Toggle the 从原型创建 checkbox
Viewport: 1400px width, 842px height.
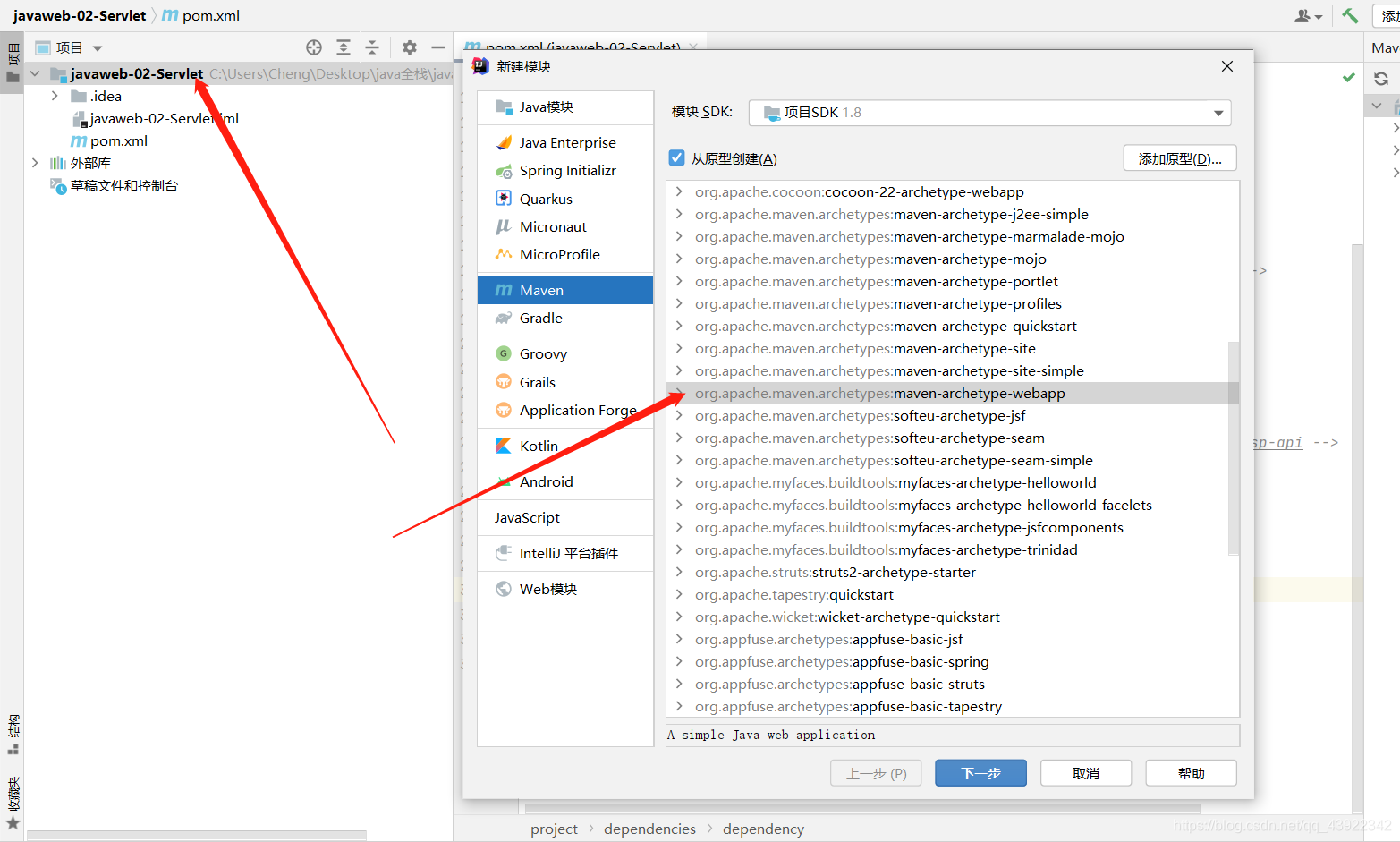(677, 158)
